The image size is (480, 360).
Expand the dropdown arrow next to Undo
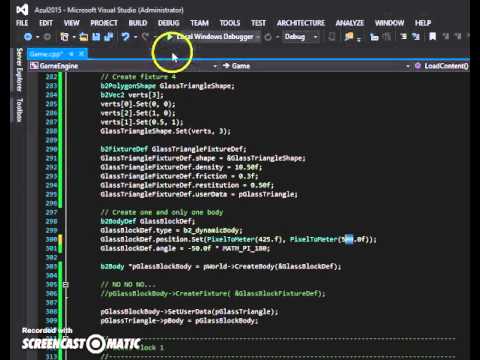pyautogui.click(x=135, y=37)
